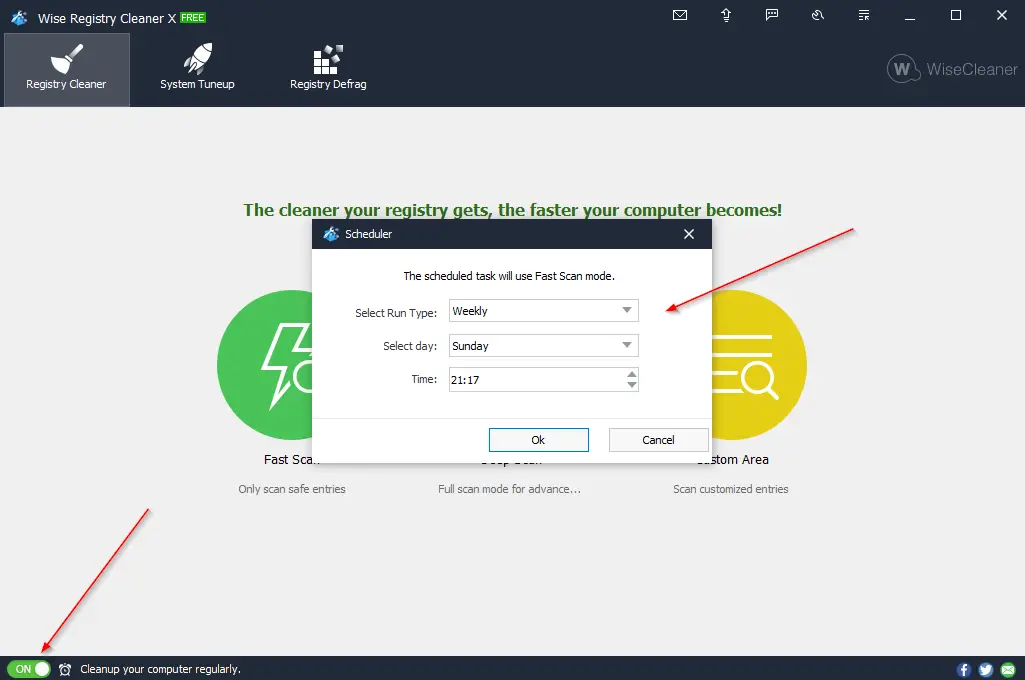Close the Scheduler dialog

click(x=689, y=234)
